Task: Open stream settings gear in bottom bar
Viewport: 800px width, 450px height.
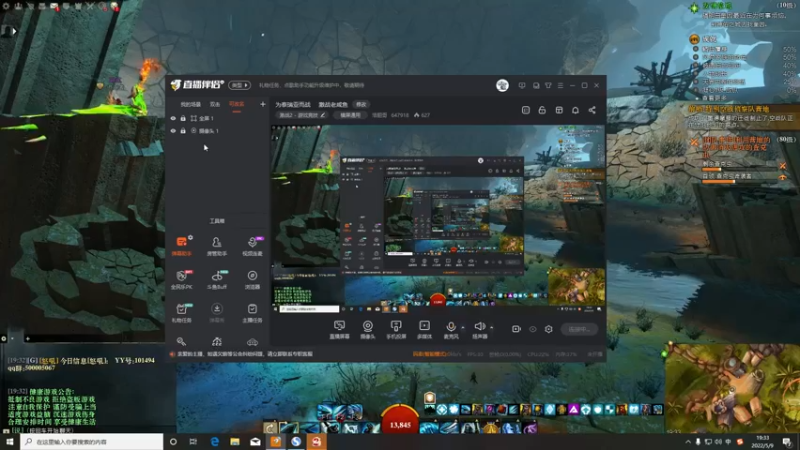Action: coord(548,329)
